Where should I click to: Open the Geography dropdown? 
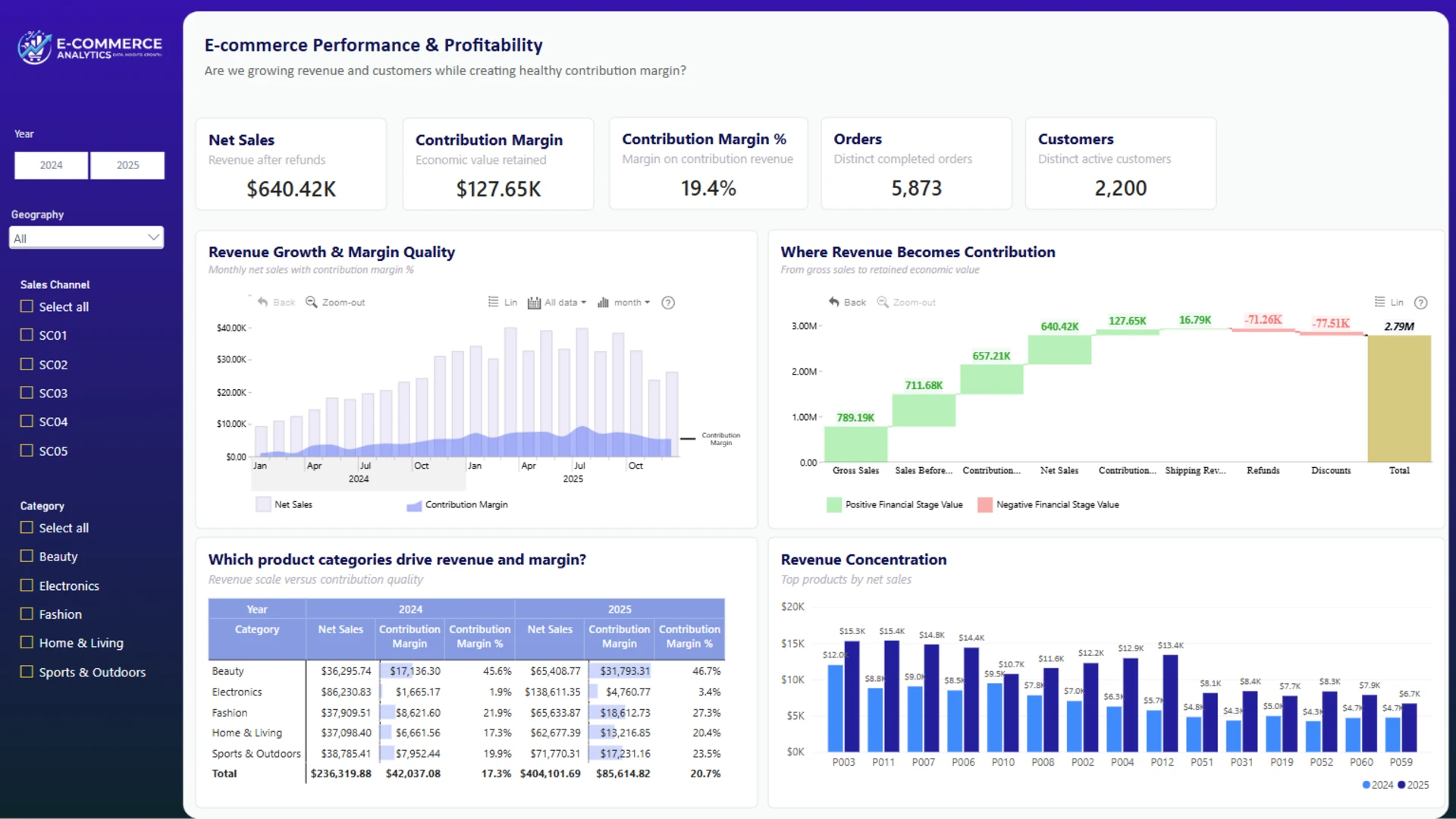click(86, 238)
